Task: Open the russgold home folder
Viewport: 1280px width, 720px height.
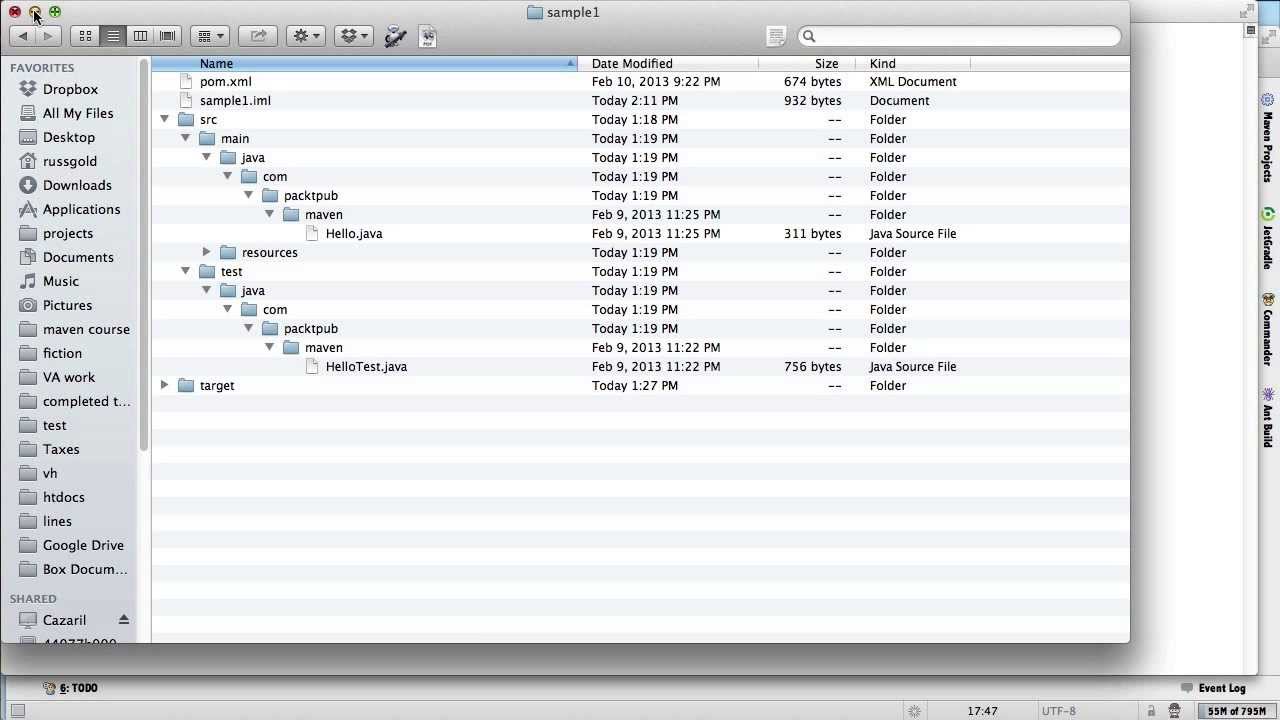Action: 70,161
